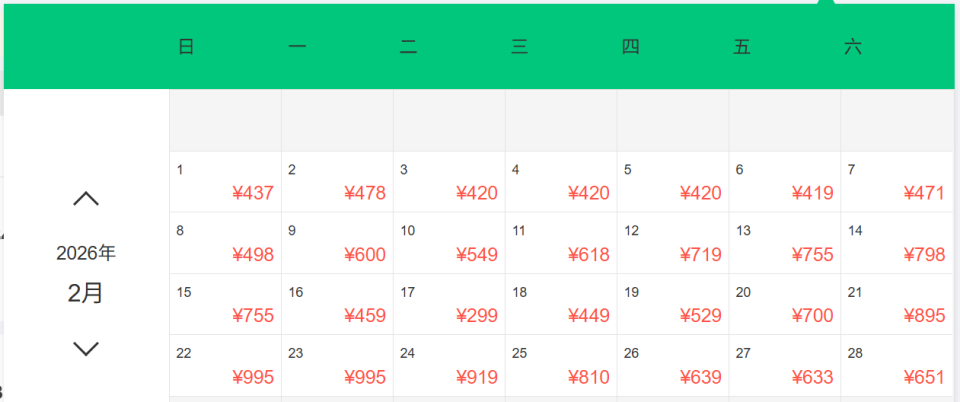Select February 18 priced ¥449

tap(561, 304)
